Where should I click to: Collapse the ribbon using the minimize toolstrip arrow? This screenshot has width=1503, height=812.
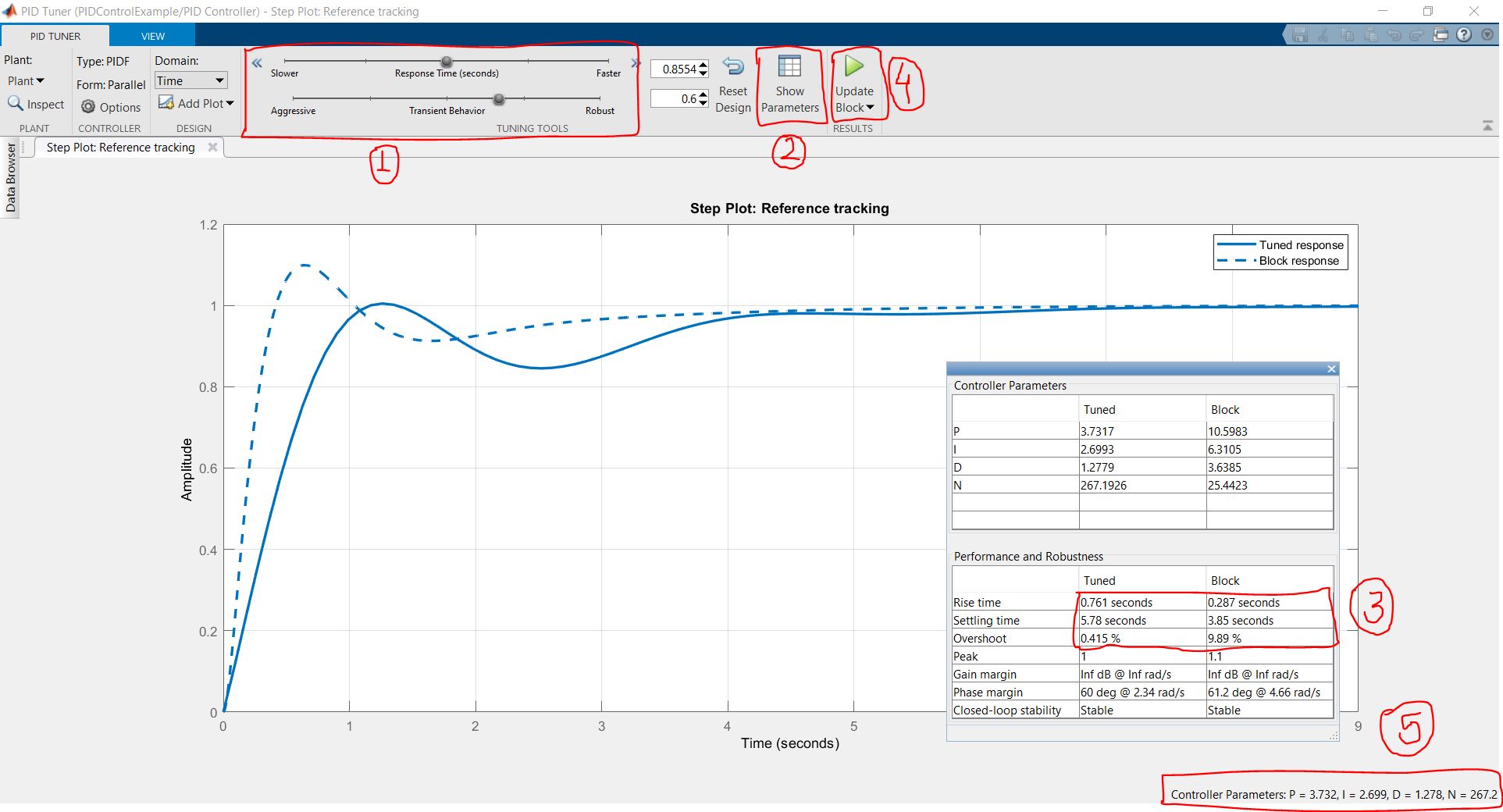(1488, 123)
